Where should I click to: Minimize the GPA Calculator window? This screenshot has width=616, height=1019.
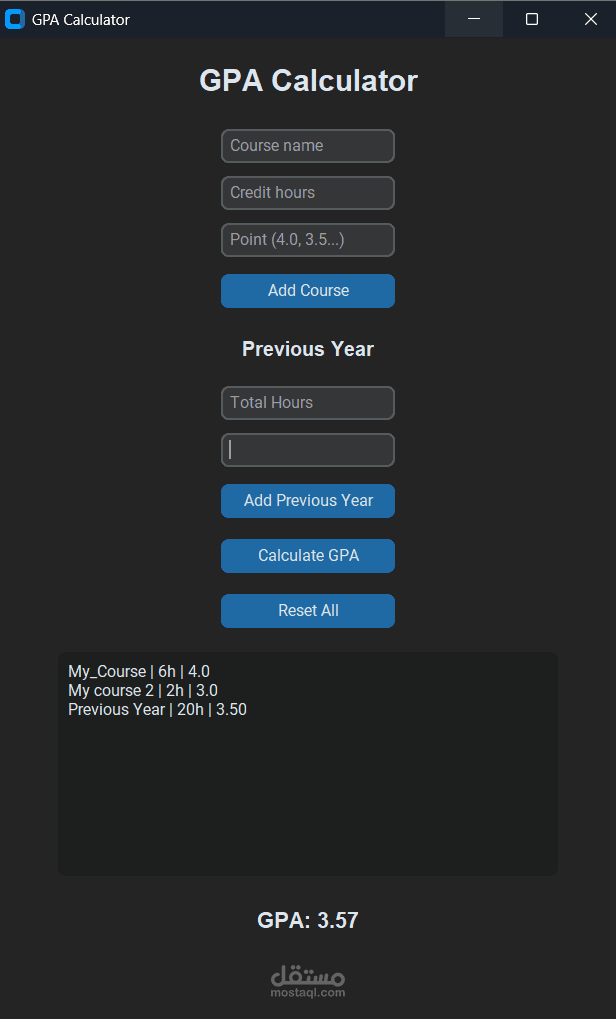(473, 18)
